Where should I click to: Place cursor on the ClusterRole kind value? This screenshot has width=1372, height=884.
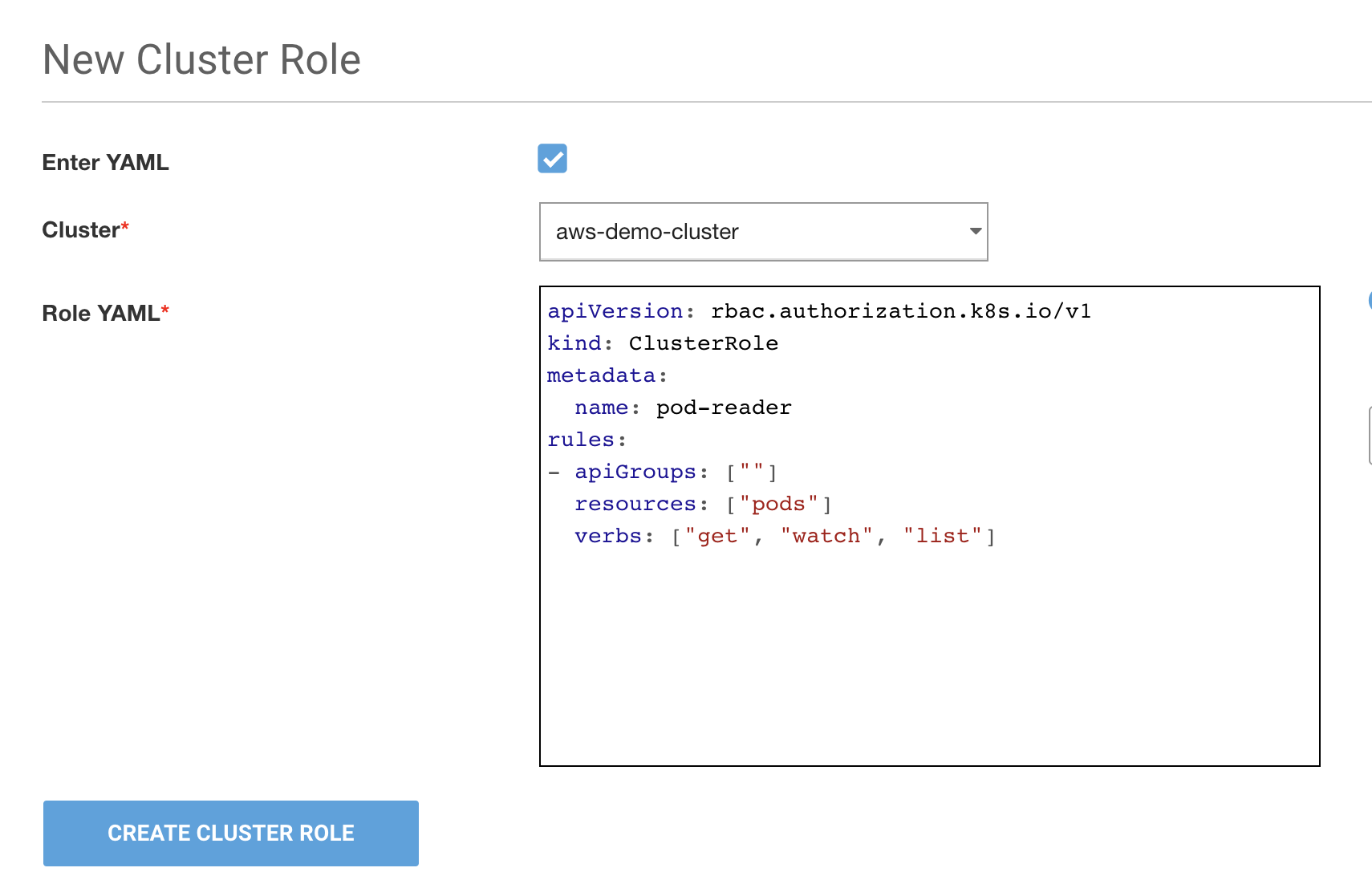click(703, 343)
